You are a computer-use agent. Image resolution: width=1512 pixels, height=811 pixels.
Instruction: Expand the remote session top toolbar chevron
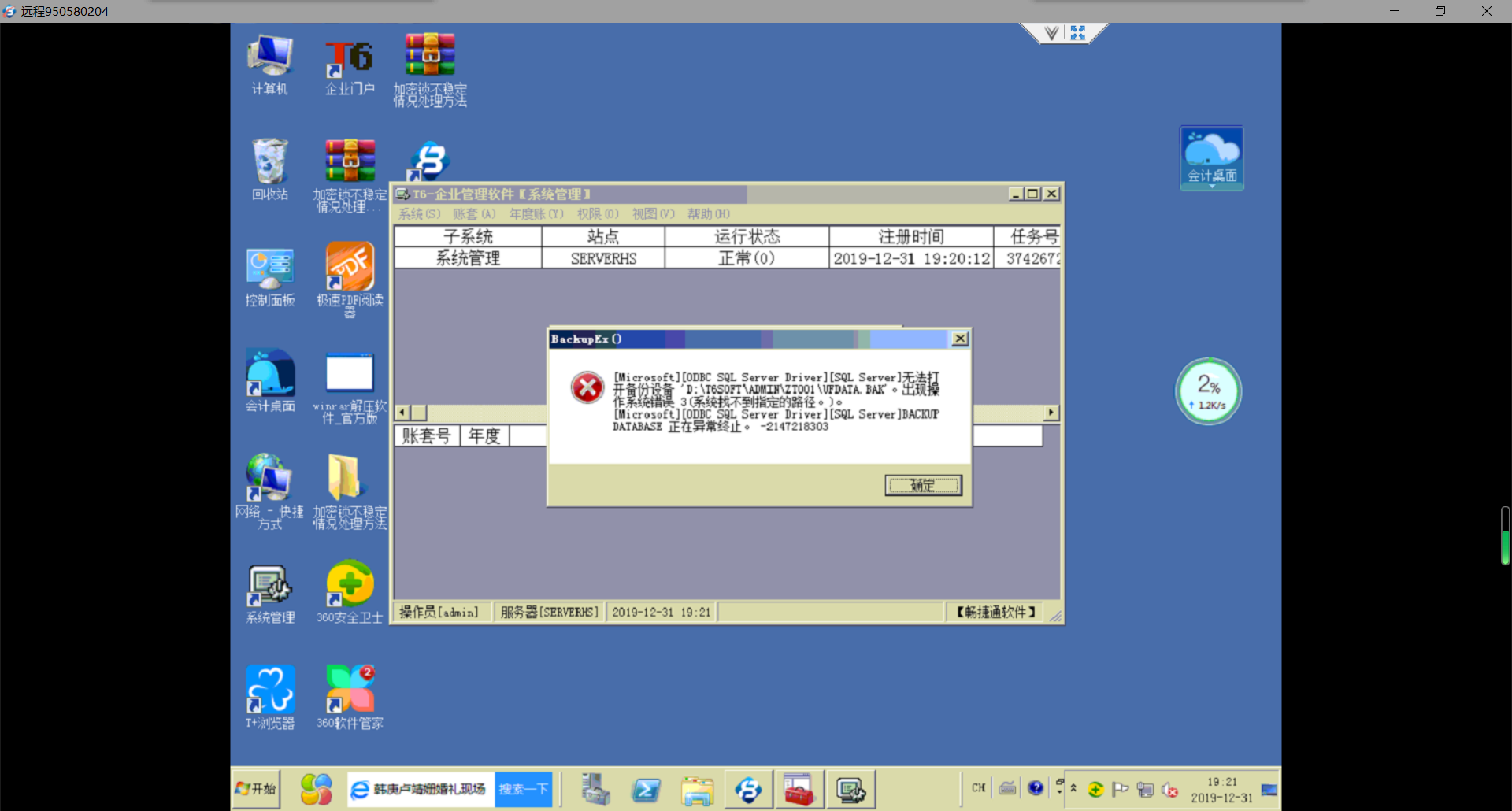coord(1051,33)
